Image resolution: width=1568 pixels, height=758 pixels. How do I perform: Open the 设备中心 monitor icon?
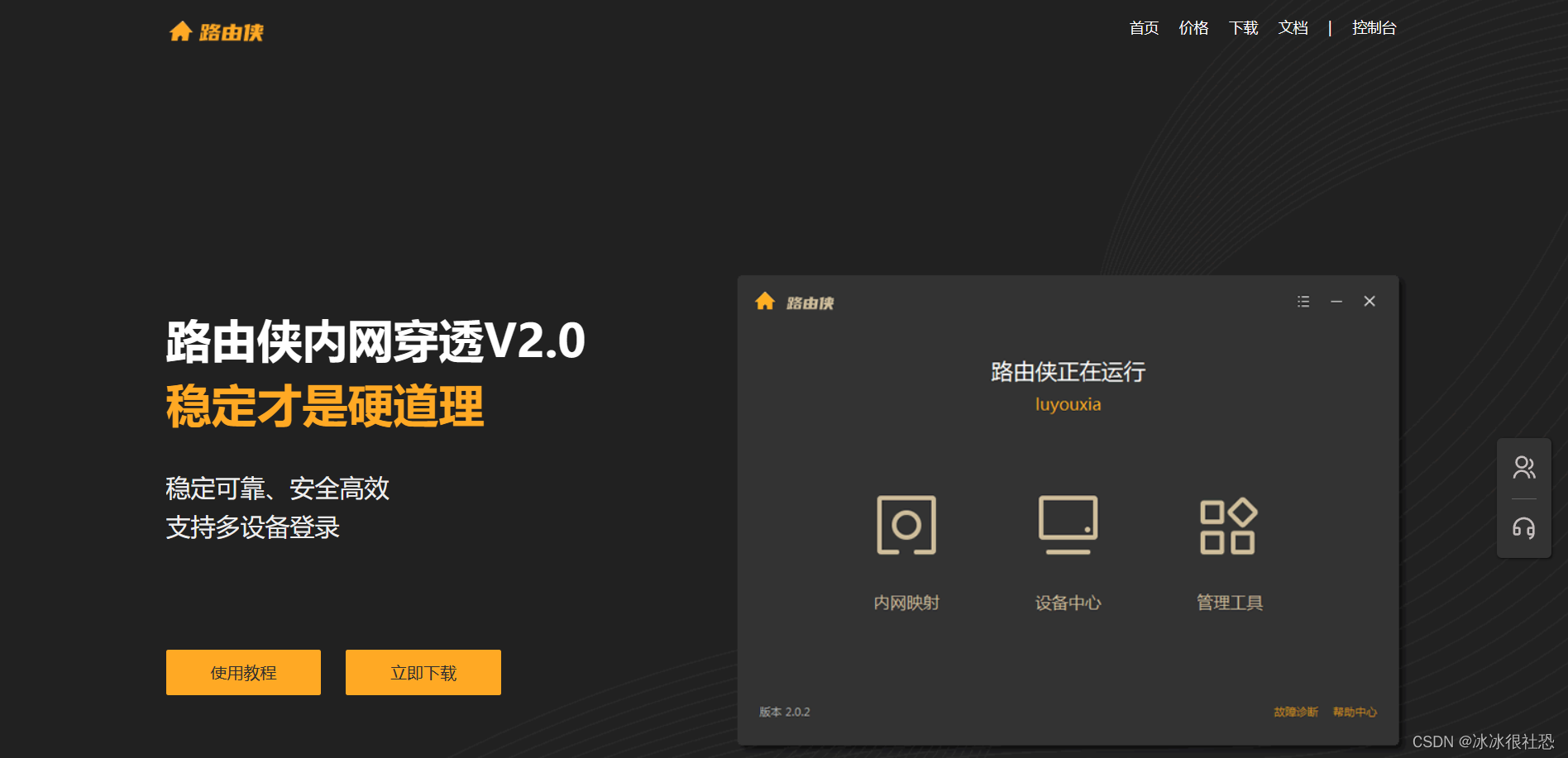pyautogui.click(x=1068, y=525)
